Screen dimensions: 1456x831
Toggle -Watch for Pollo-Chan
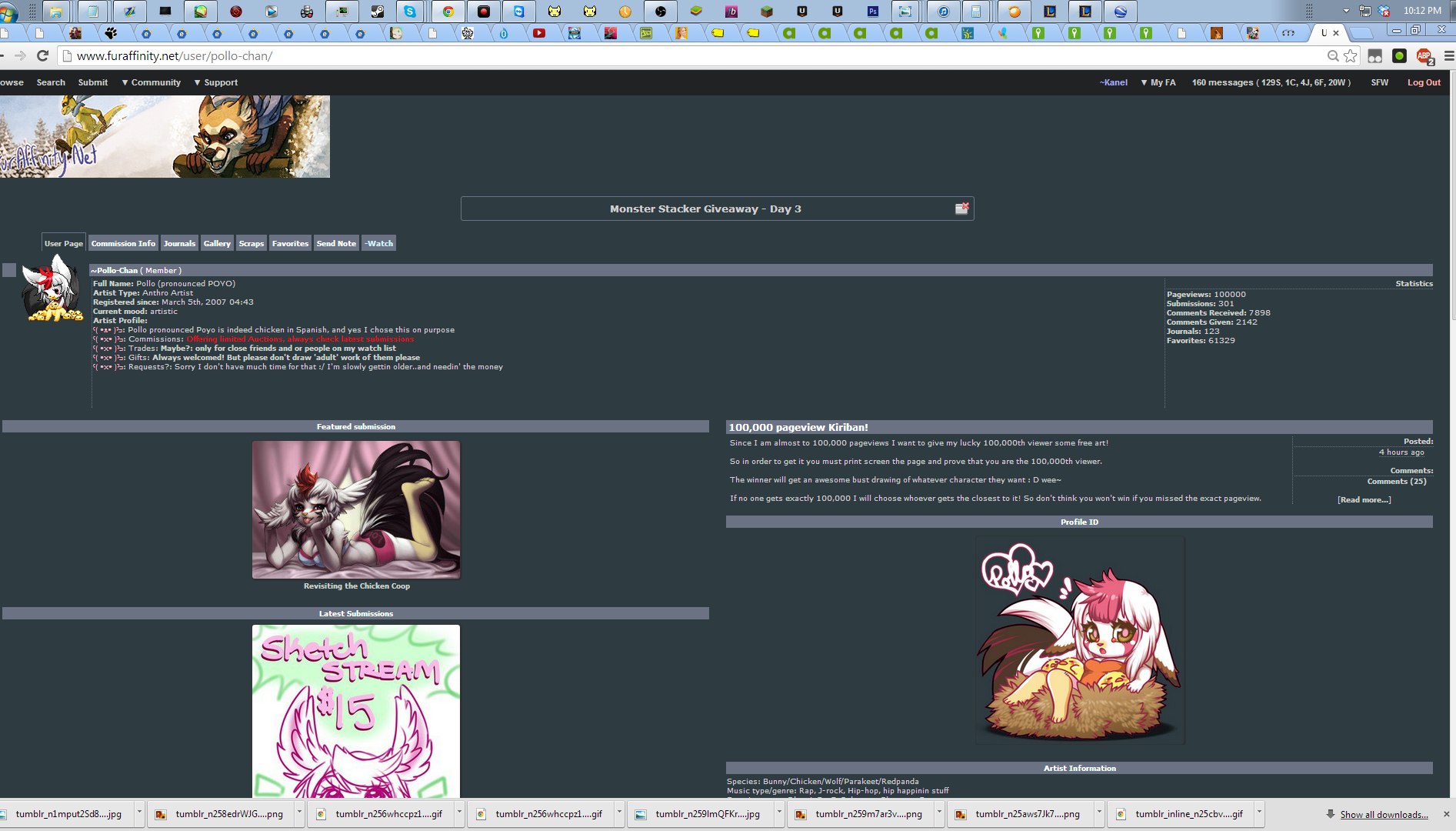click(378, 243)
